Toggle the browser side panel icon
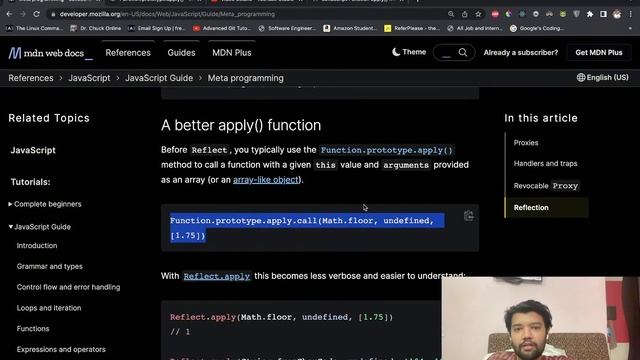This screenshot has width=640, height=360. pos(603,14)
